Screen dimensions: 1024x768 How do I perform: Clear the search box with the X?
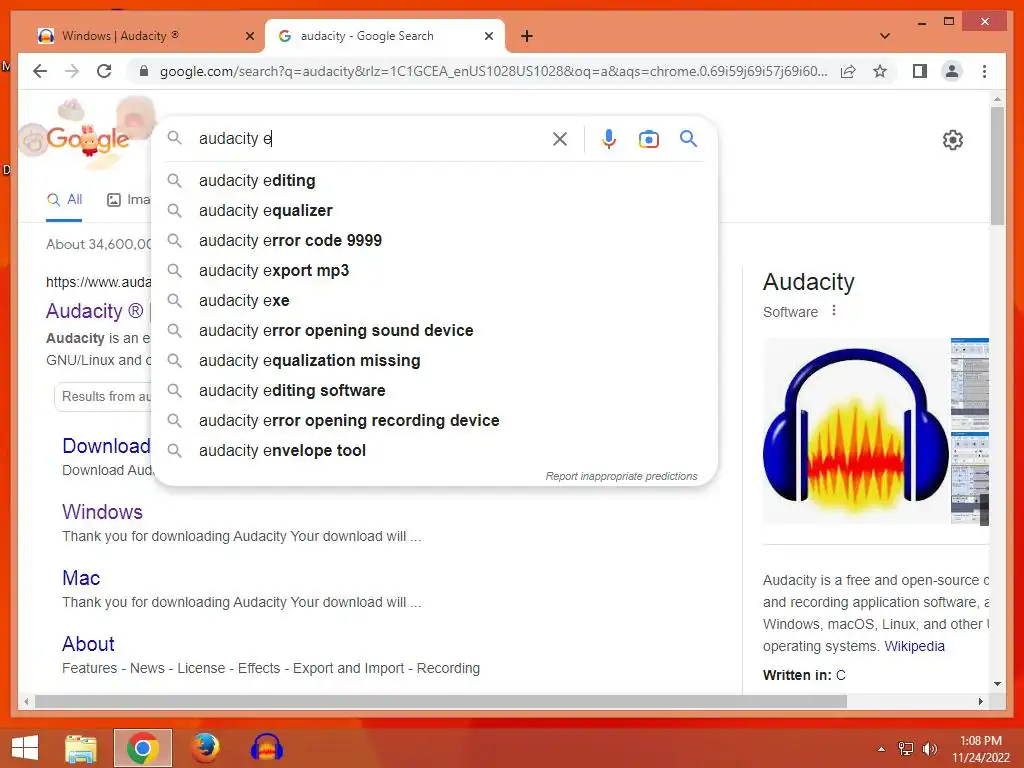(560, 138)
